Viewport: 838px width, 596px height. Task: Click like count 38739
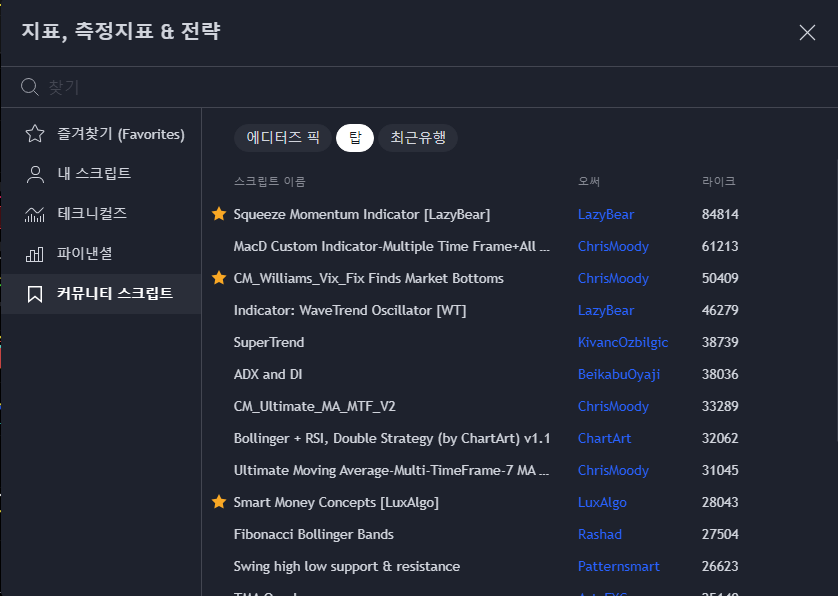[720, 343]
